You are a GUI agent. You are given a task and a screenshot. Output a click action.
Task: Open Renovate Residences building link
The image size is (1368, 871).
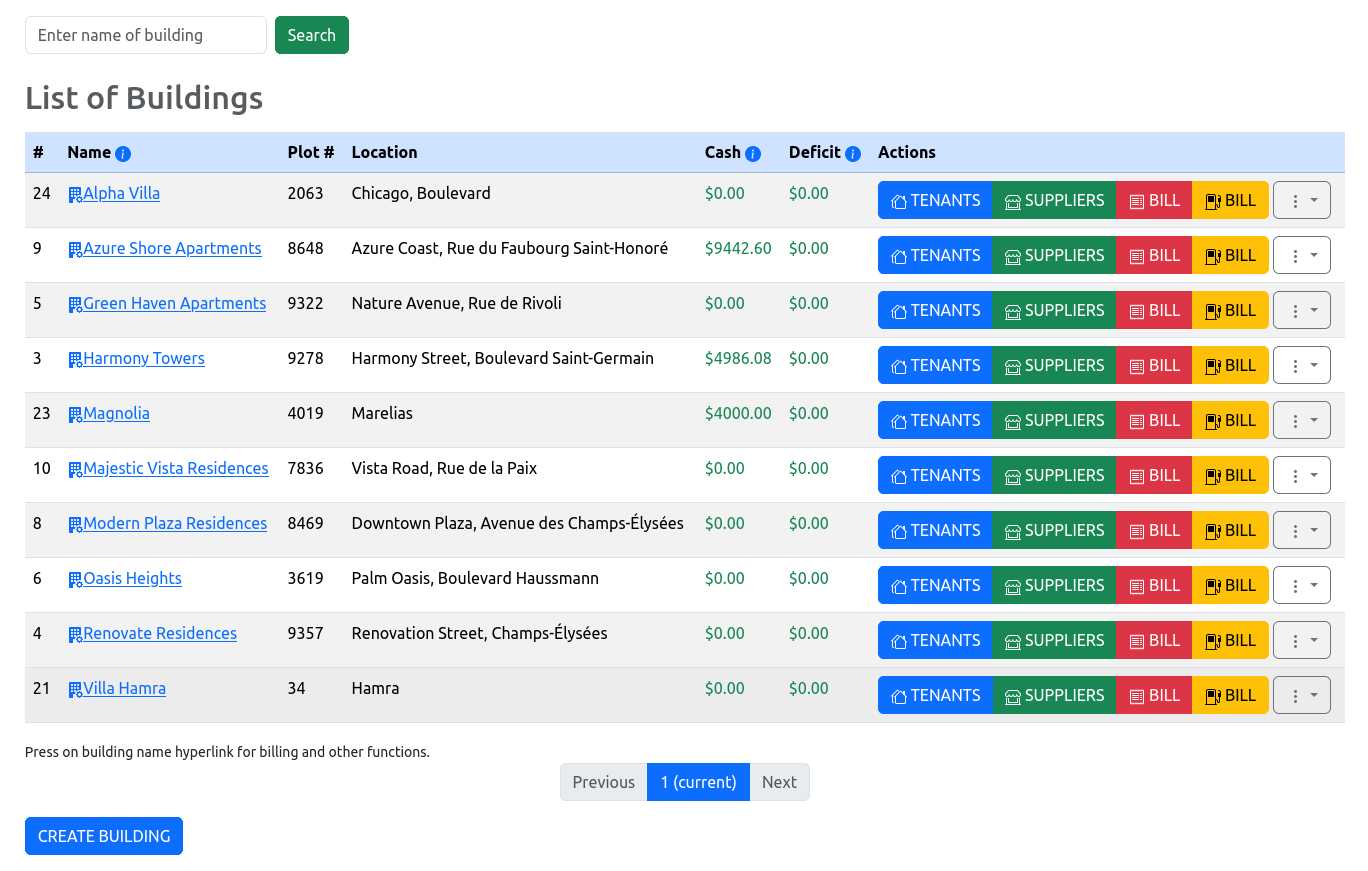160,633
